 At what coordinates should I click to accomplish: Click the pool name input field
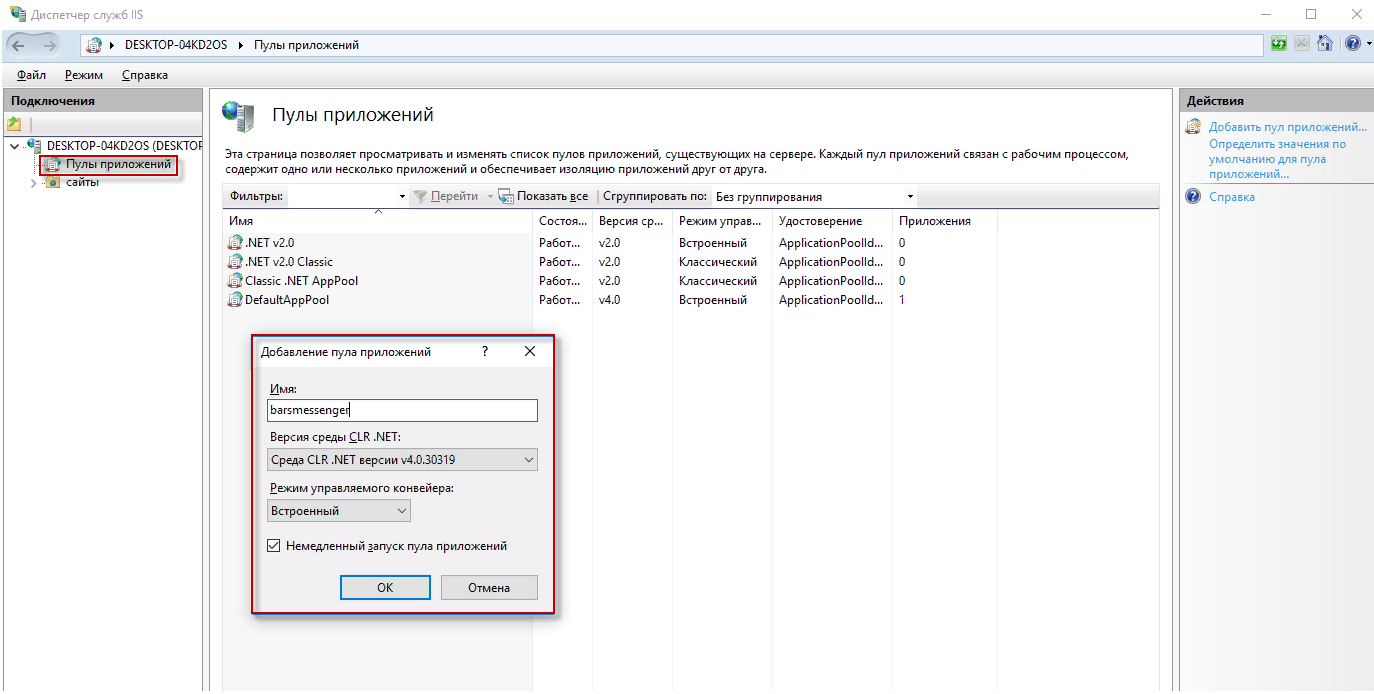[403, 410]
